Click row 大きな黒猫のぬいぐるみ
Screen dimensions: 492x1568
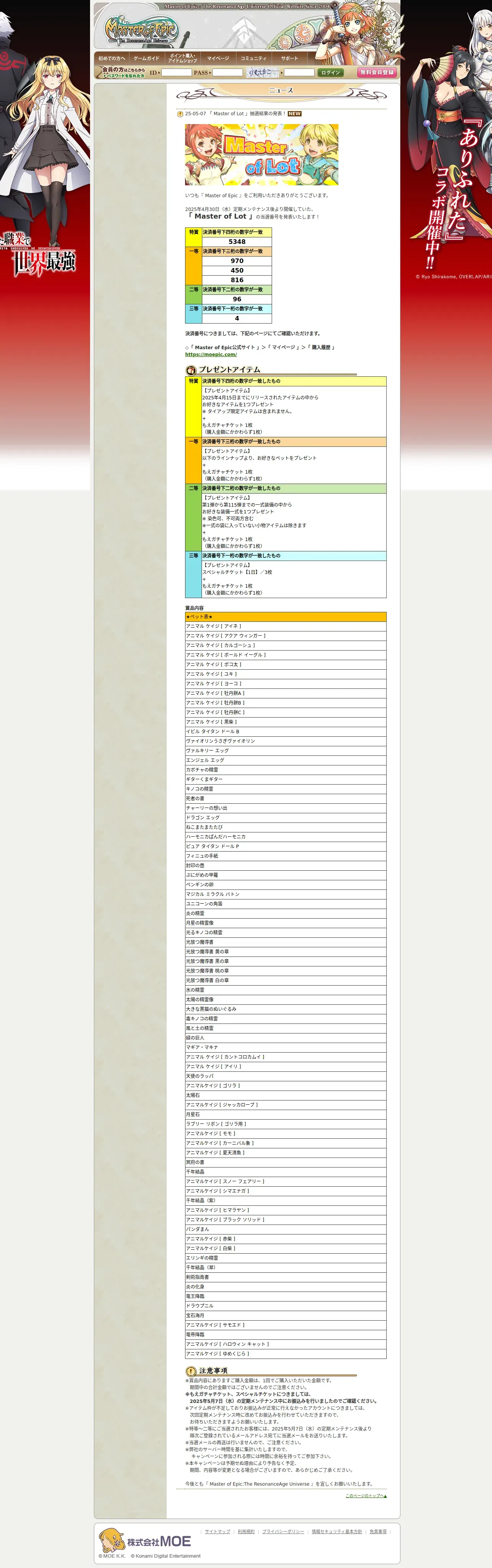[x=285, y=1009]
